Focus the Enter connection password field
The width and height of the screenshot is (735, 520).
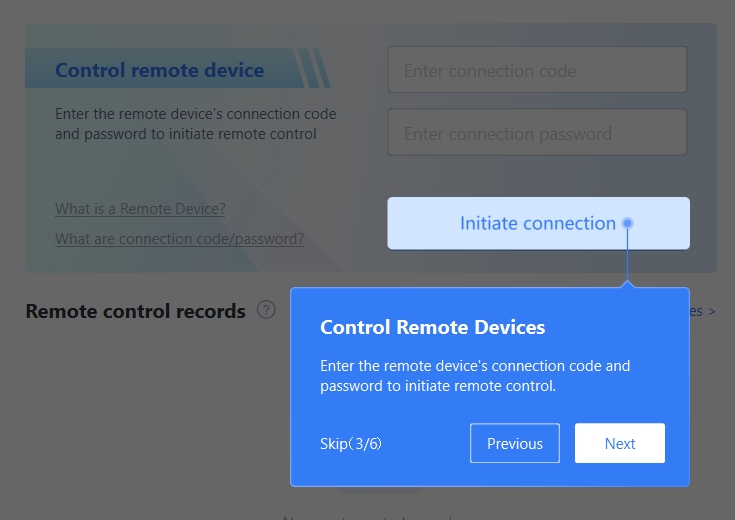pyautogui.click(x=538, y=132)
